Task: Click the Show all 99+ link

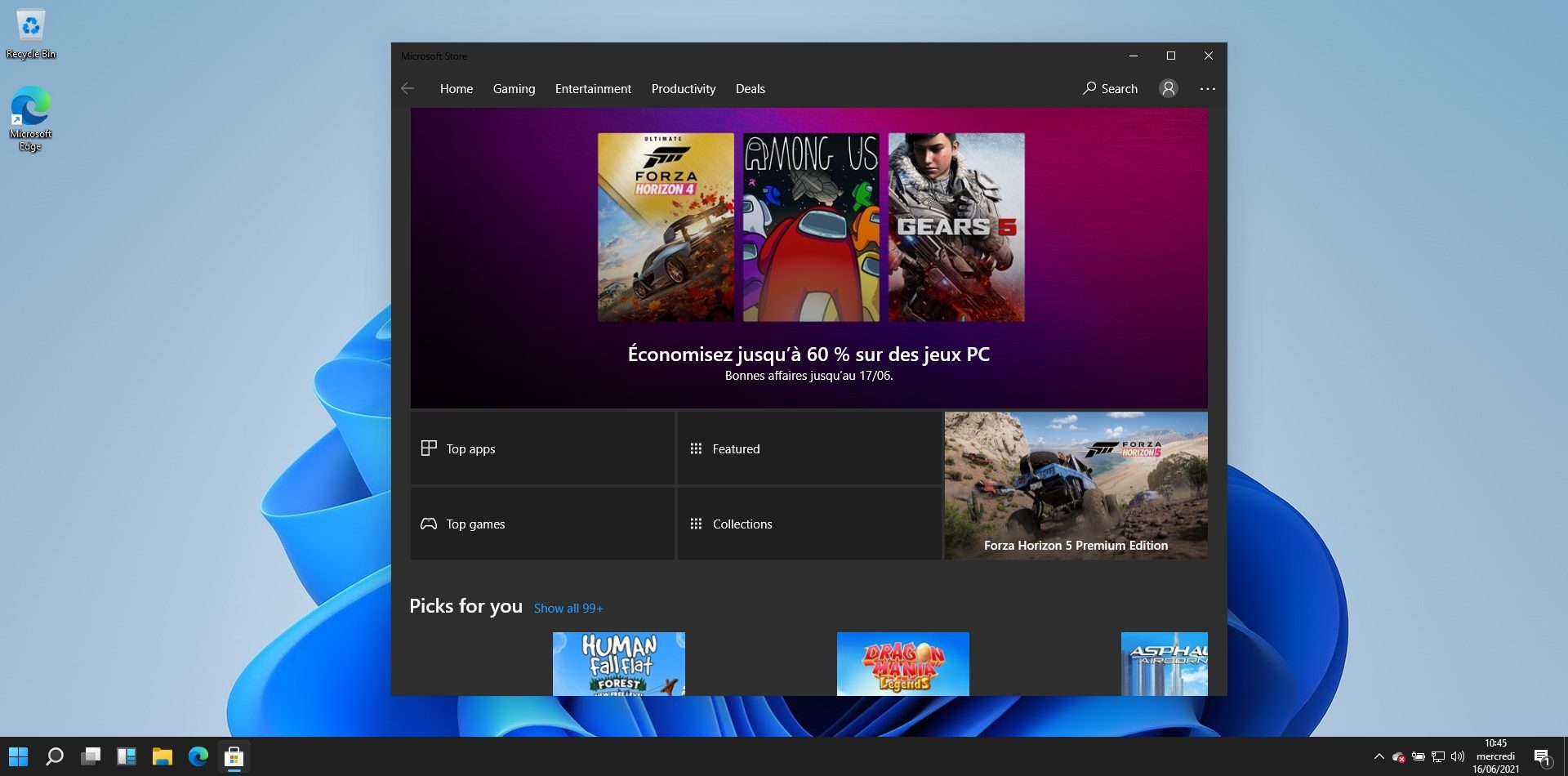Action: (568, 609)
